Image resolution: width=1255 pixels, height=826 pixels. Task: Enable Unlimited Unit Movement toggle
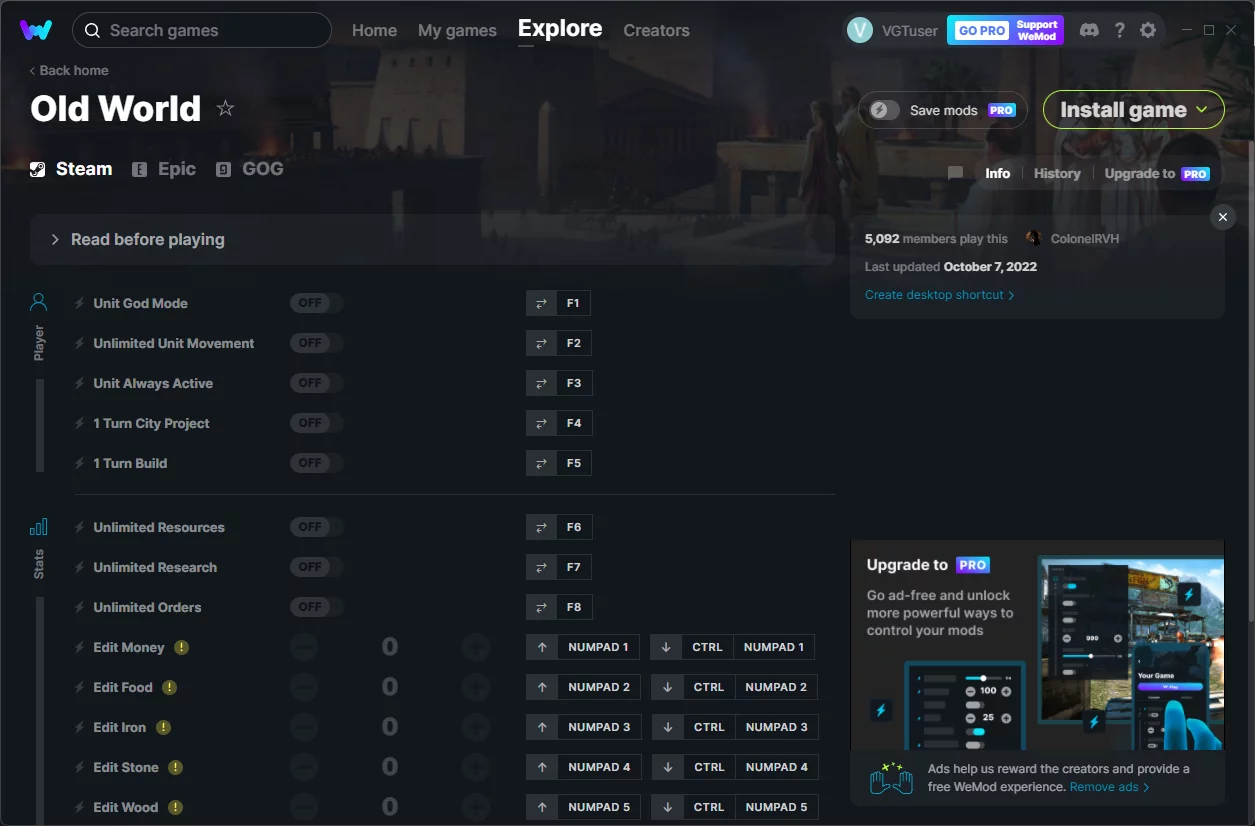(316, 343)
